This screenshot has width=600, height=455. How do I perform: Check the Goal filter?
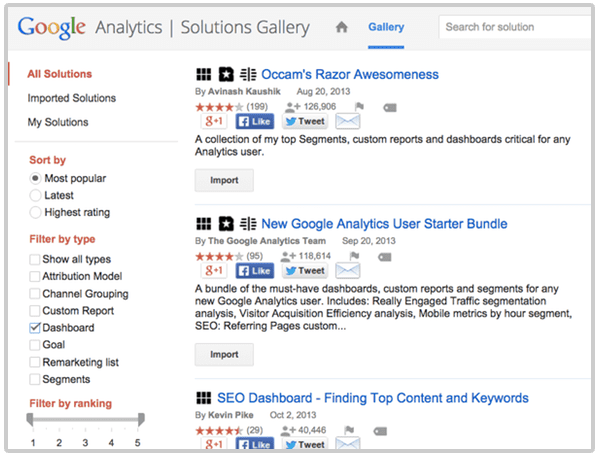tap(34, 345)
